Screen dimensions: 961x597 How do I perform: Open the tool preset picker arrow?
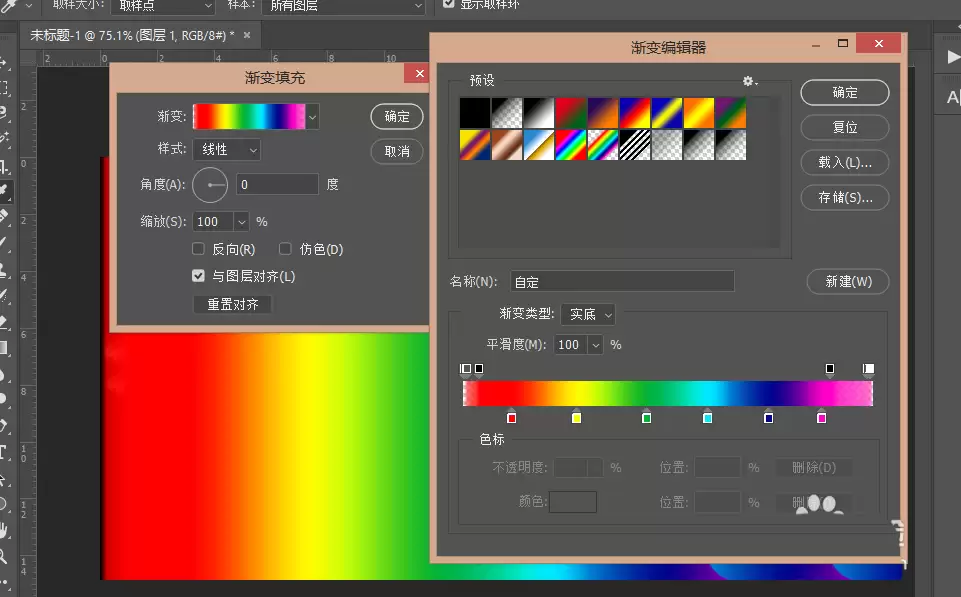[x=29, y=6]
